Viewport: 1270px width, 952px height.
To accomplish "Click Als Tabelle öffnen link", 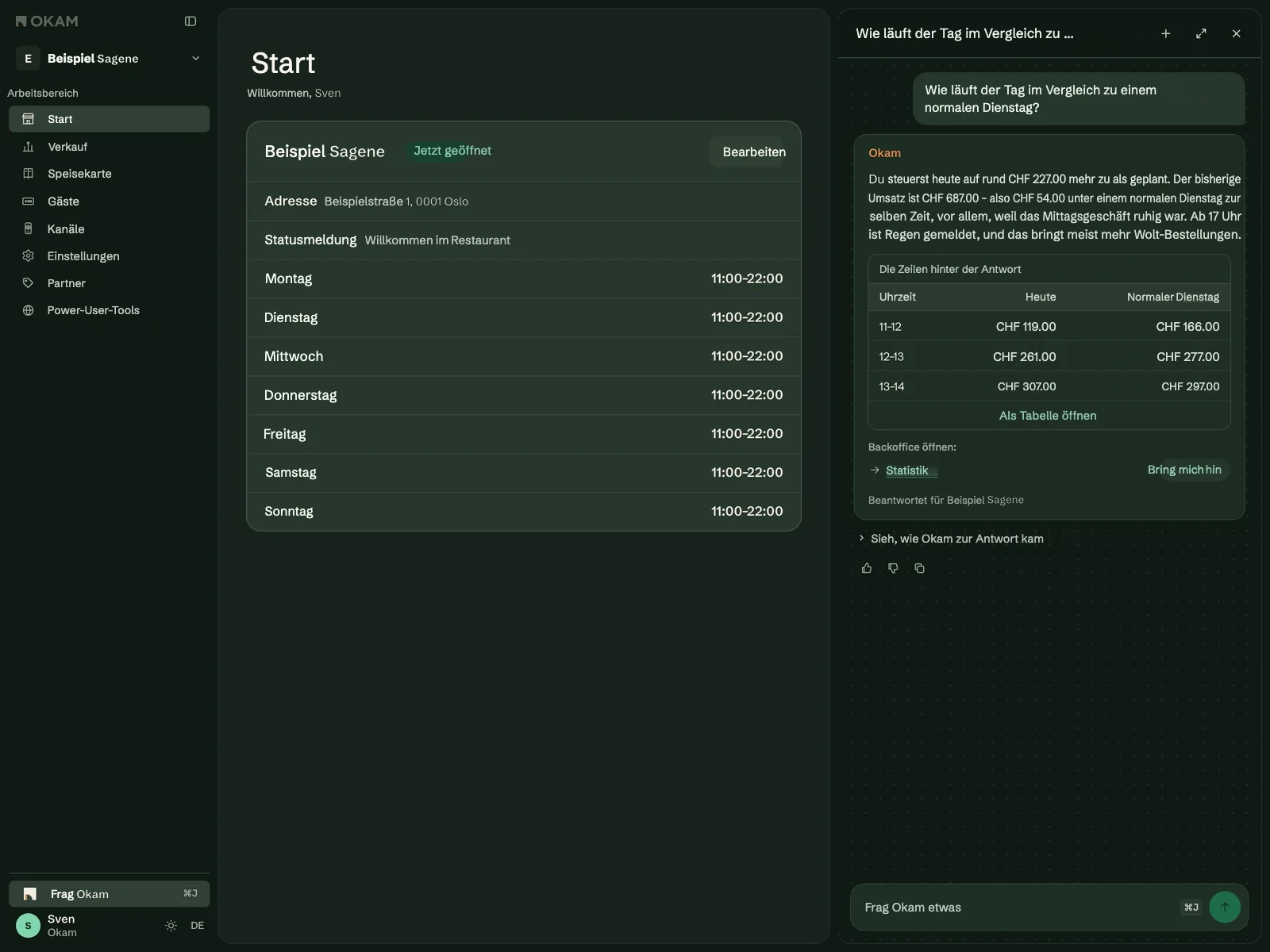I will 1048,416.
